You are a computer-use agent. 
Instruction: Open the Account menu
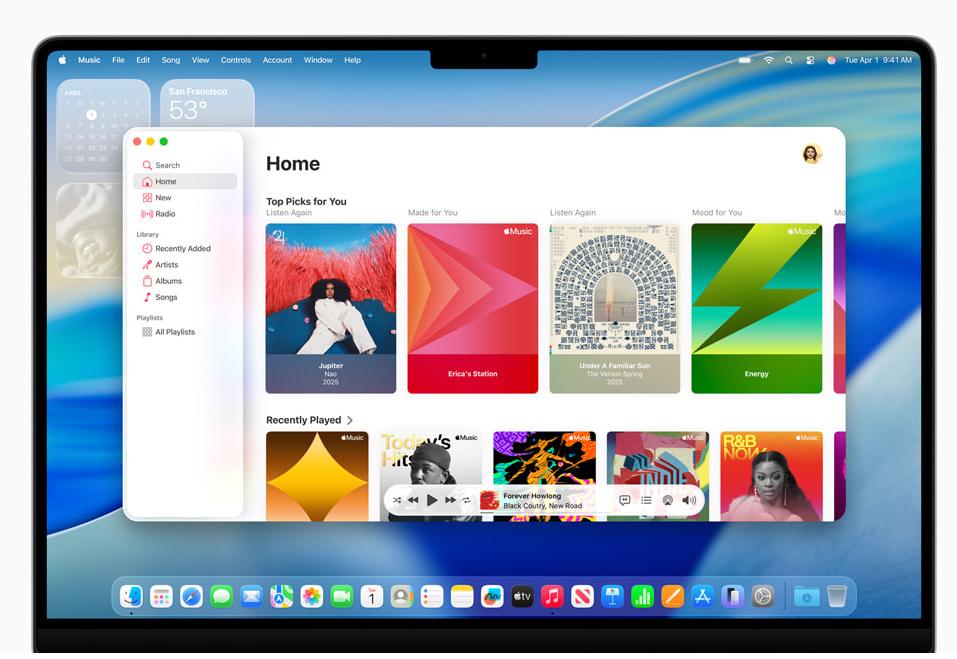pyautogui.click(x=277, y=60)
